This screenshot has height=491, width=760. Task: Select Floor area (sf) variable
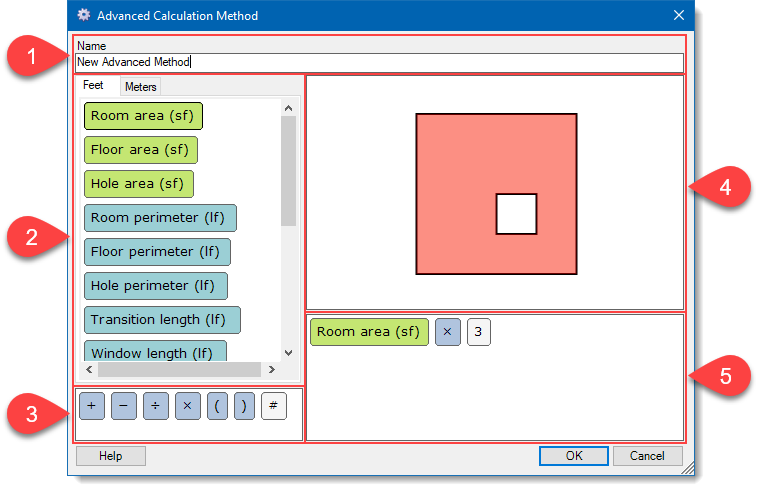(141, 150)
